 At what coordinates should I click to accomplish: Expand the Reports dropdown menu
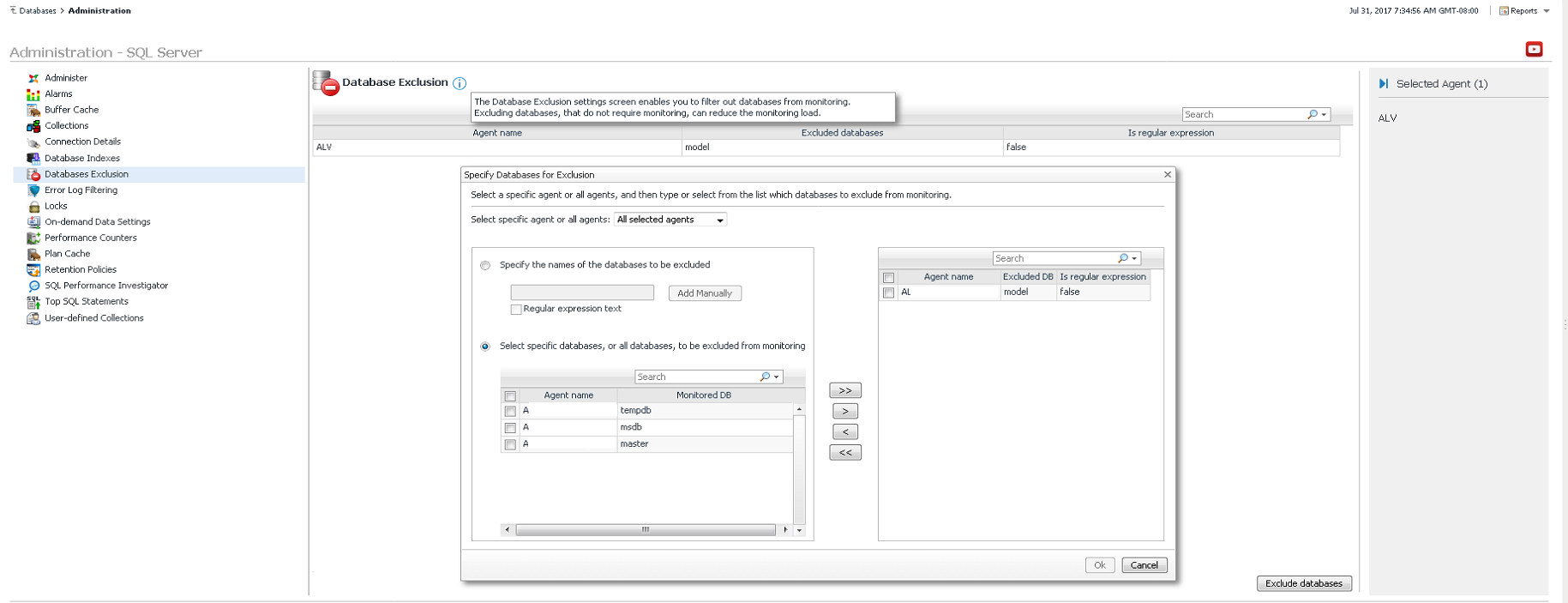coord(1525,11)
